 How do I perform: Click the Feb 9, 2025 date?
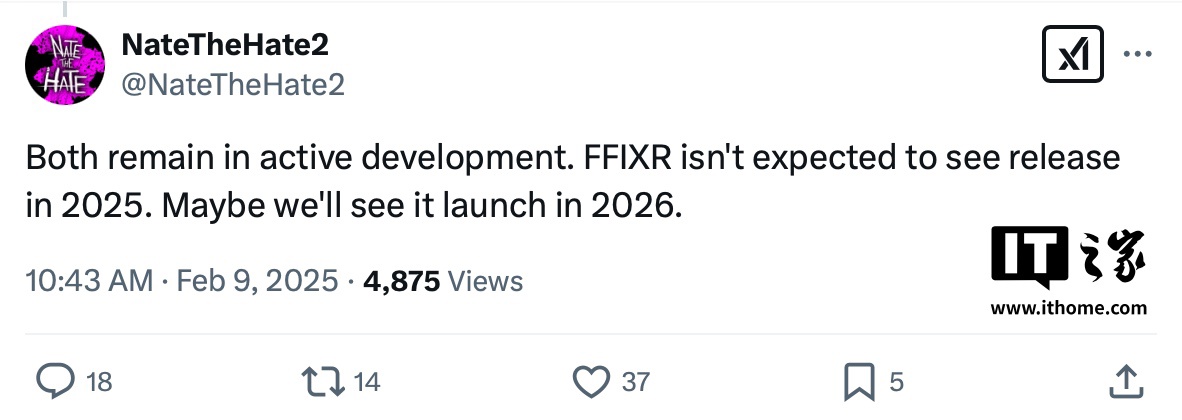pyautogui.click(x=257, y=281)
